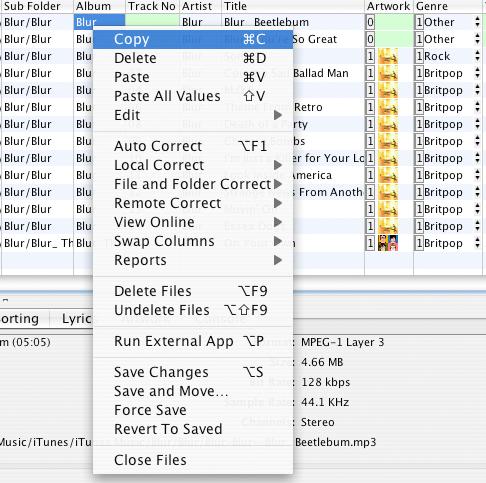Switch to the Lyrics tab
The height and width of the screenshot is (483, 486).
pos(77,319)
